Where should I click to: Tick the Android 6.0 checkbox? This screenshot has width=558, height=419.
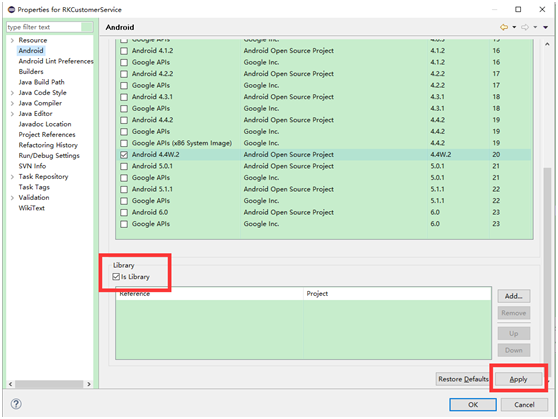click(x=124, y=213)
